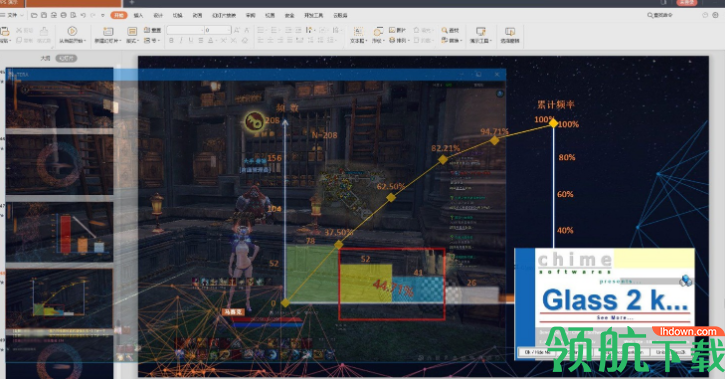Click the red login button in title bar
Viewport: 725px width, 379px height.
point(686,2)
